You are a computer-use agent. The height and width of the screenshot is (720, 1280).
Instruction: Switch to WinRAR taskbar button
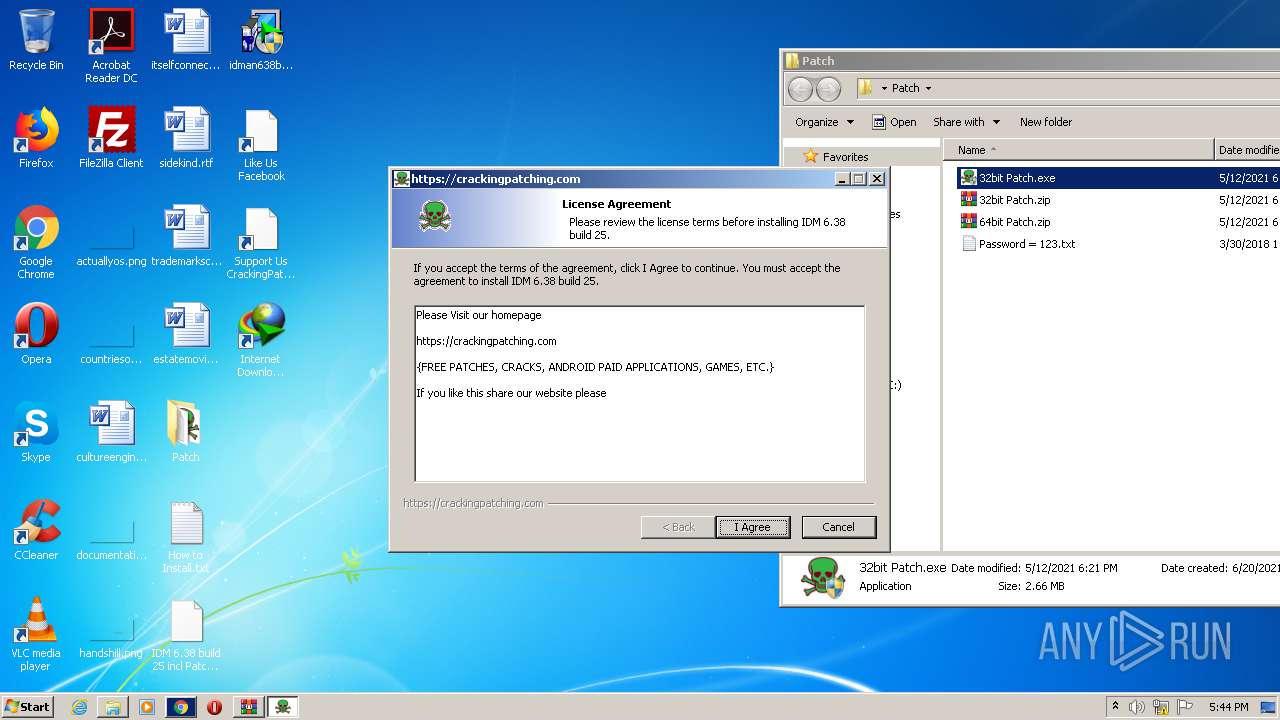(x=248, y=707)
